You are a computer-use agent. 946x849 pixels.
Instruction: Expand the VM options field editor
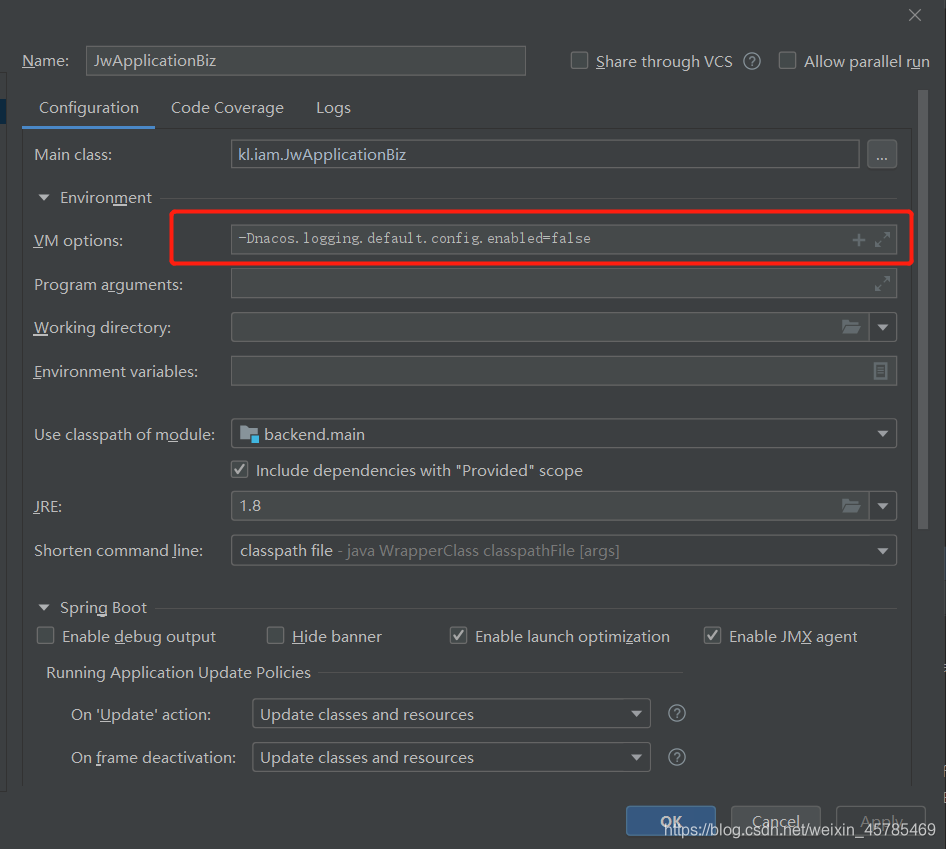click(882, 240)
